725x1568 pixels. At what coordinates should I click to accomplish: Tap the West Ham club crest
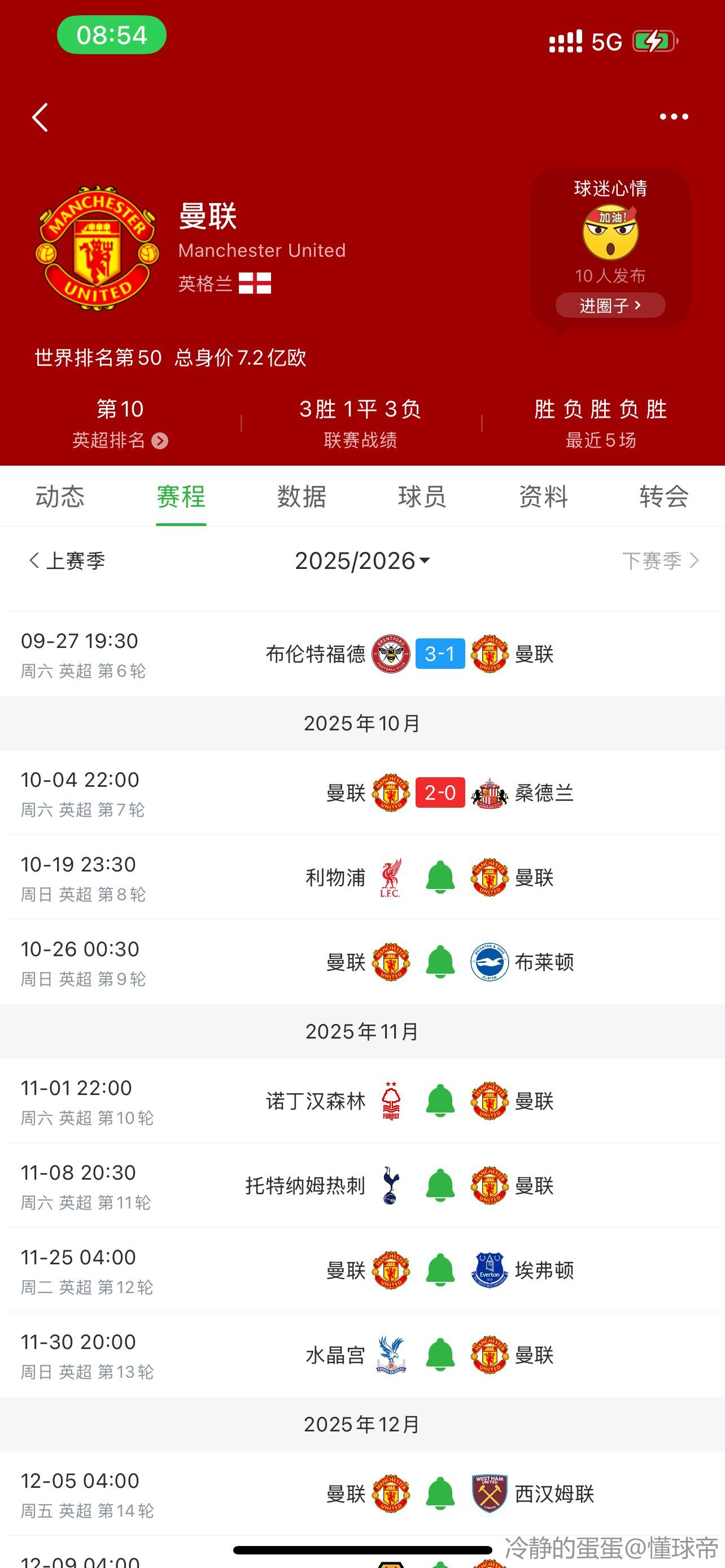point(490,1493)
